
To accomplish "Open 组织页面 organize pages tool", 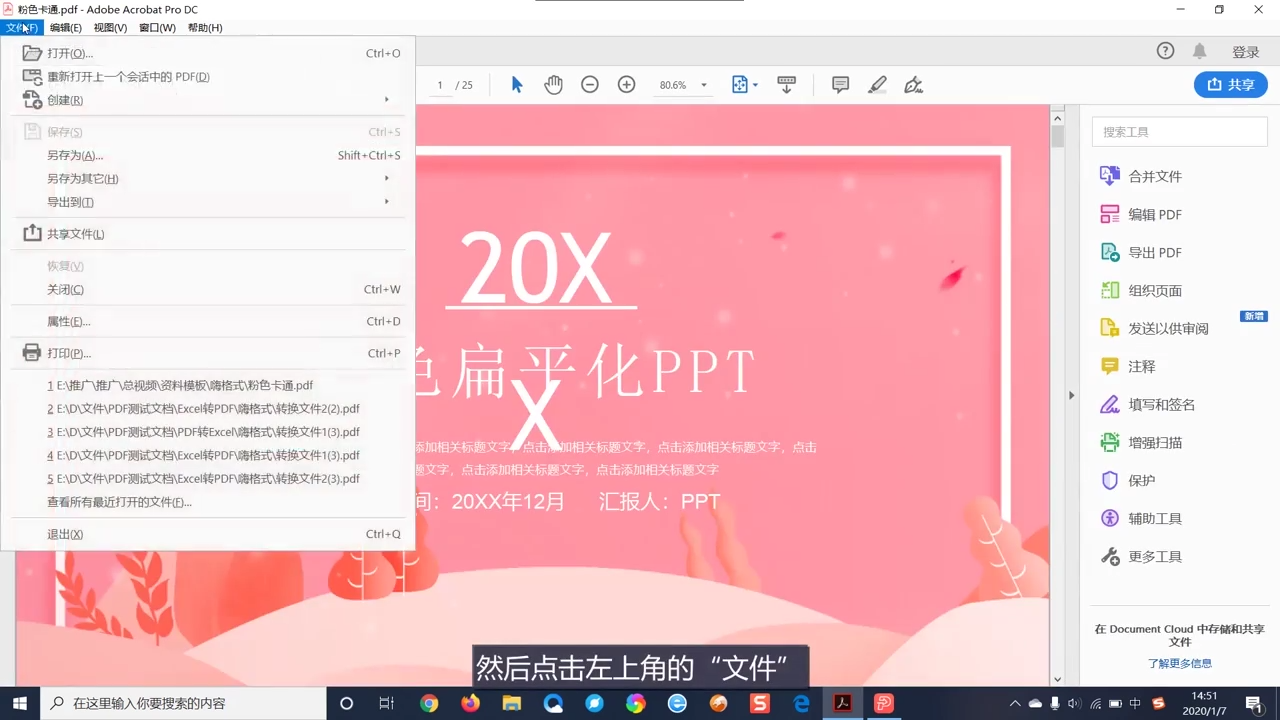I will pos(1141,290).
